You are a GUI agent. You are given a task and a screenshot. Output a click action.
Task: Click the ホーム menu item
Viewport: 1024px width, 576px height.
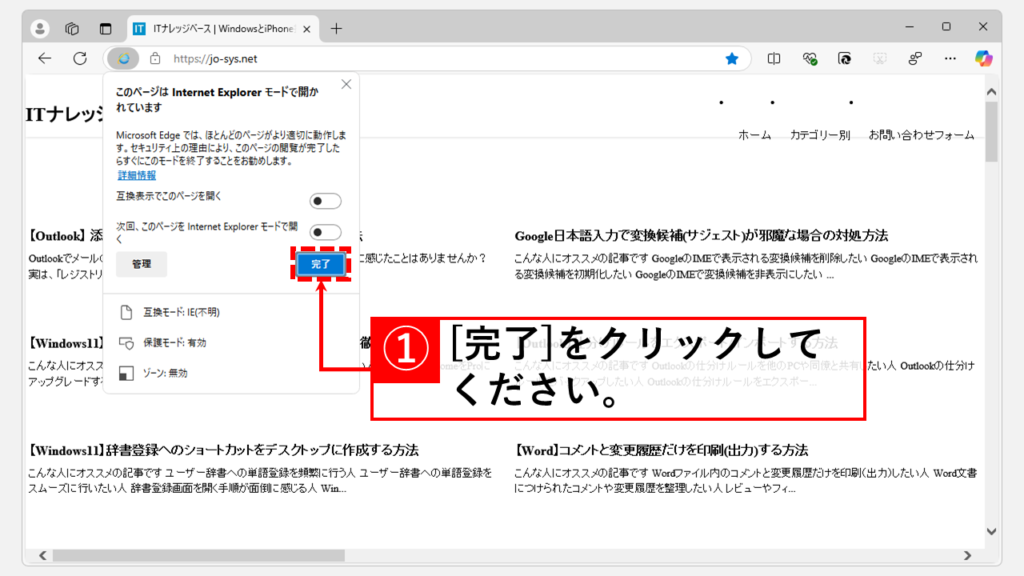pyautogui.click(x=754, y=135)
